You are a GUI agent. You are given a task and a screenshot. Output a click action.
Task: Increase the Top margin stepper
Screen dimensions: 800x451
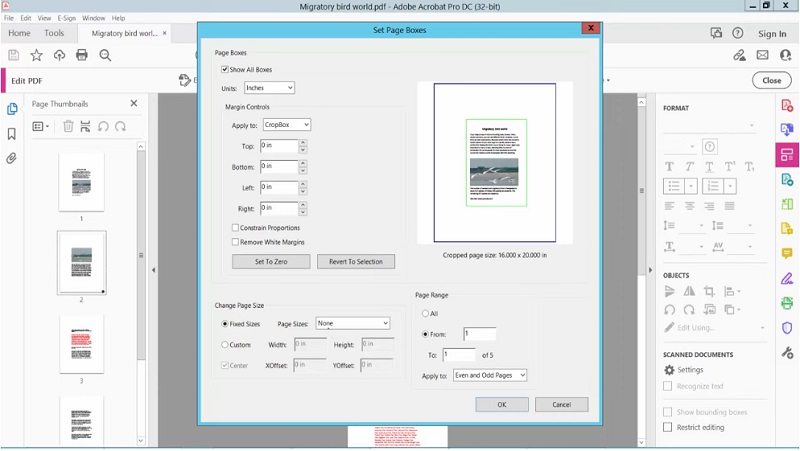coord(303,142)
